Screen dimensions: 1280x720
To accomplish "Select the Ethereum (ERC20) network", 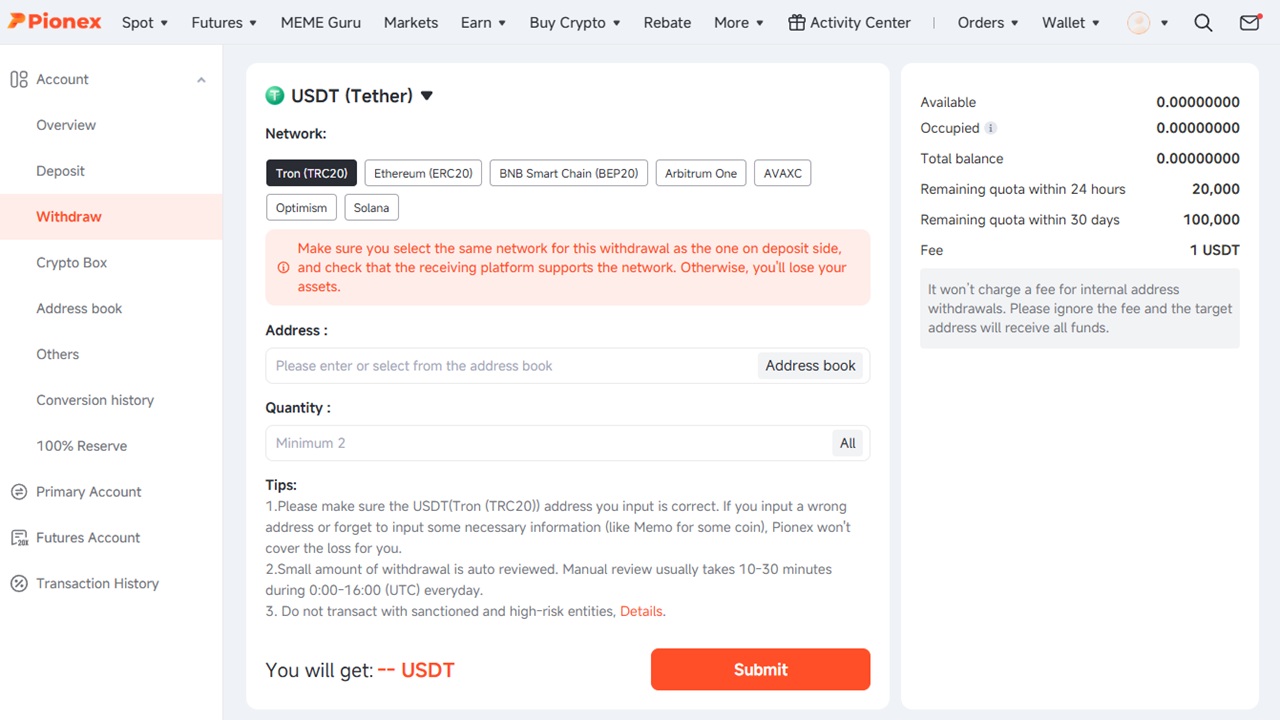I will [423, 173].
